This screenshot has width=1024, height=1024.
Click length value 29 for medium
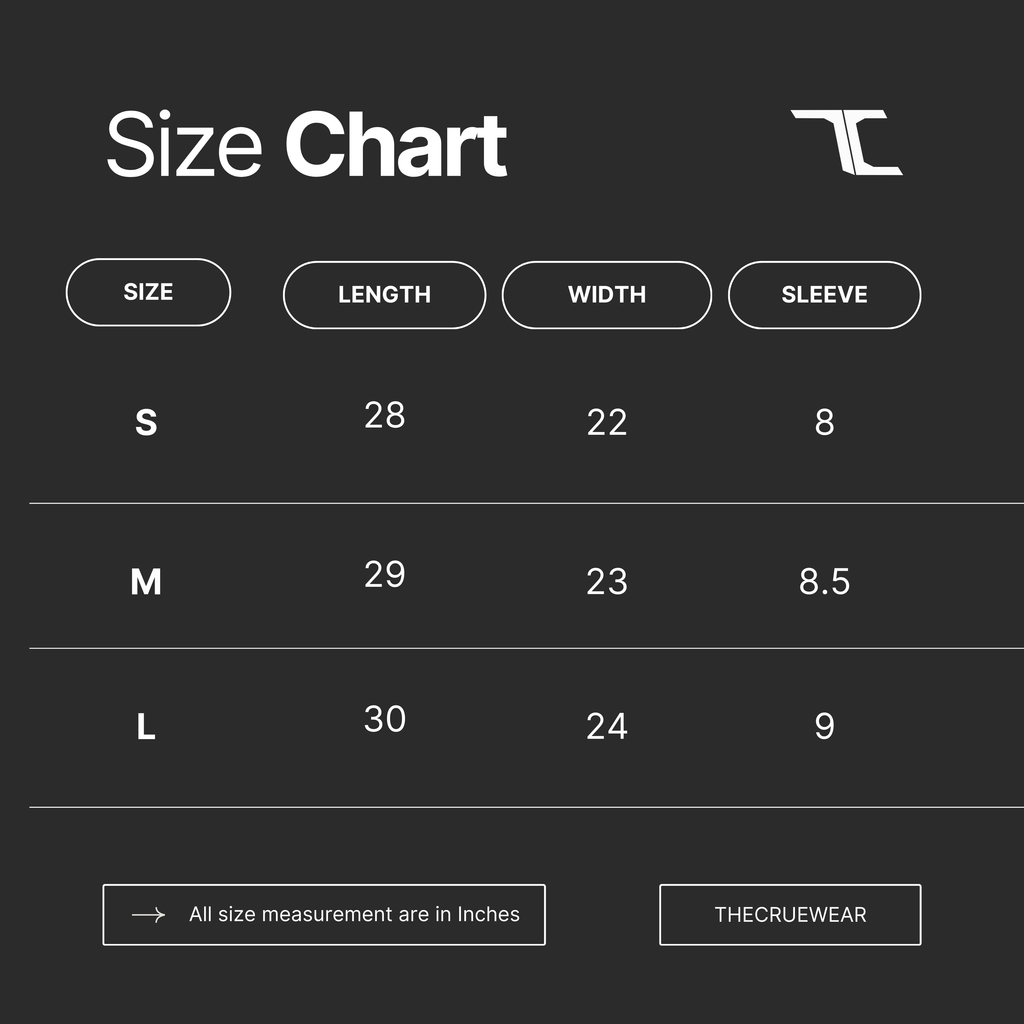click(385, 575)
